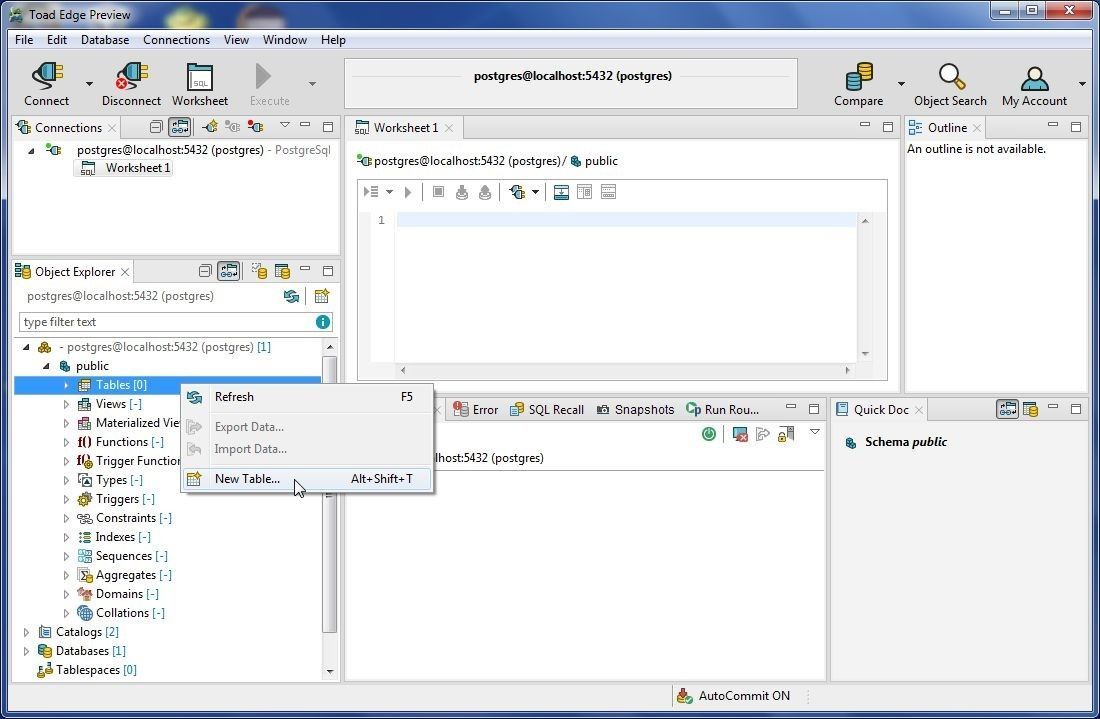Image resolution: width=1100 pixels, height=719 pixels.
Task: Switch to the Error tab
Action: 476,410
